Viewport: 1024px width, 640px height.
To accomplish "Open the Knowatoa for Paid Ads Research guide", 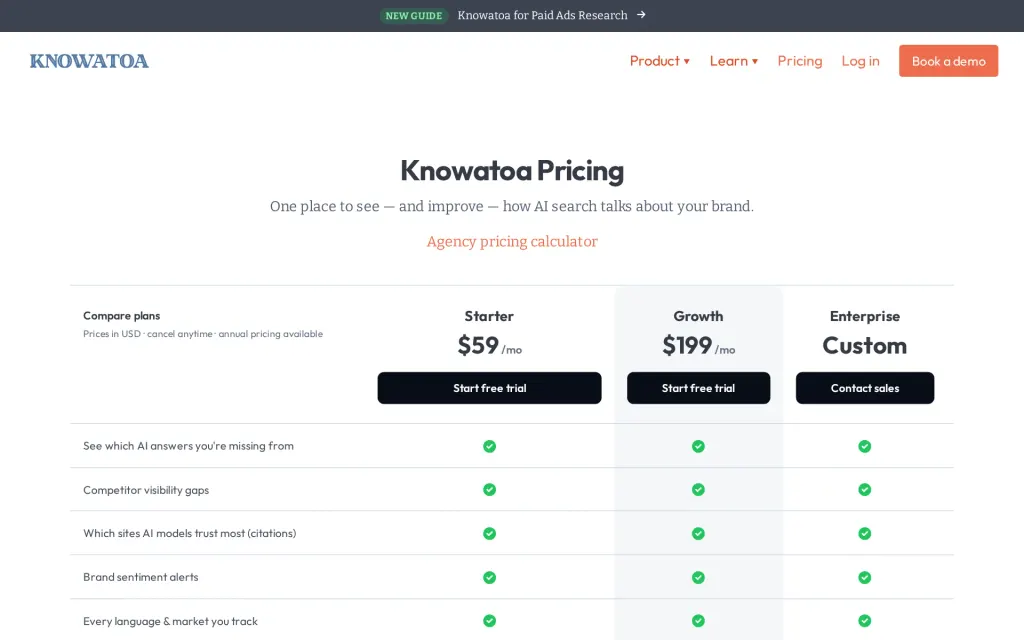I will (542, 15).
